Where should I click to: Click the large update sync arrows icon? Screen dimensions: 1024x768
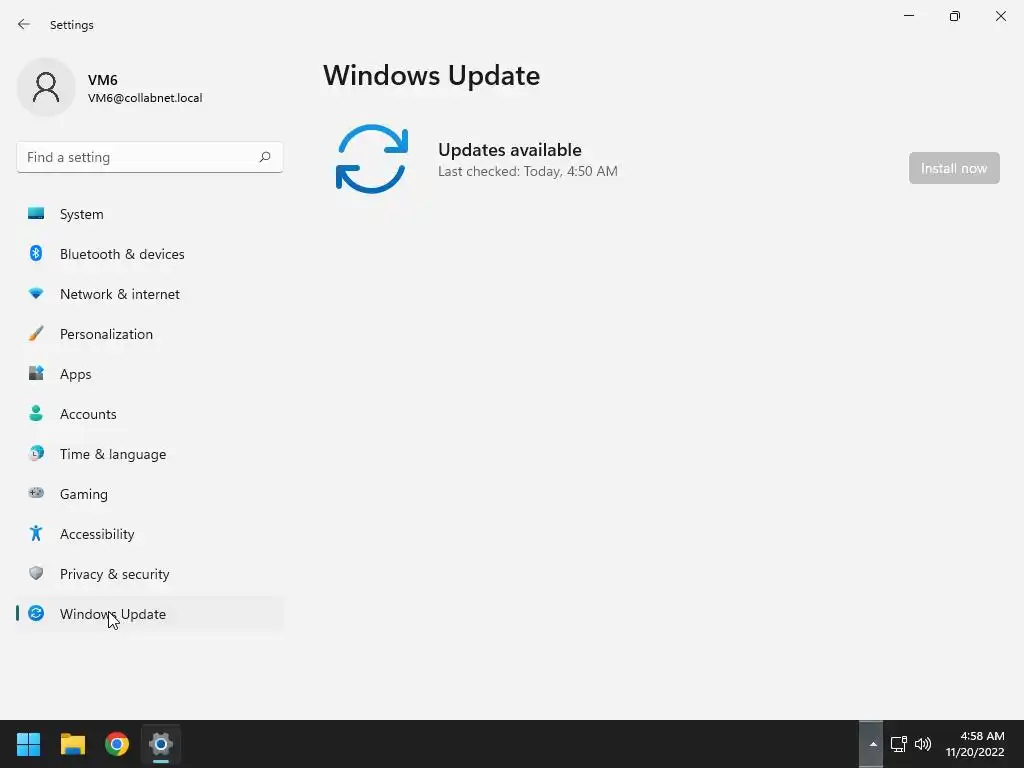(x=372, y=159)
